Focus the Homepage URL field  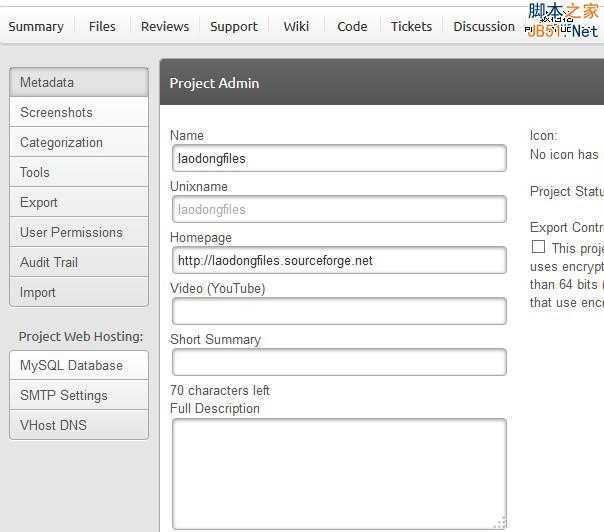(339, 260)
